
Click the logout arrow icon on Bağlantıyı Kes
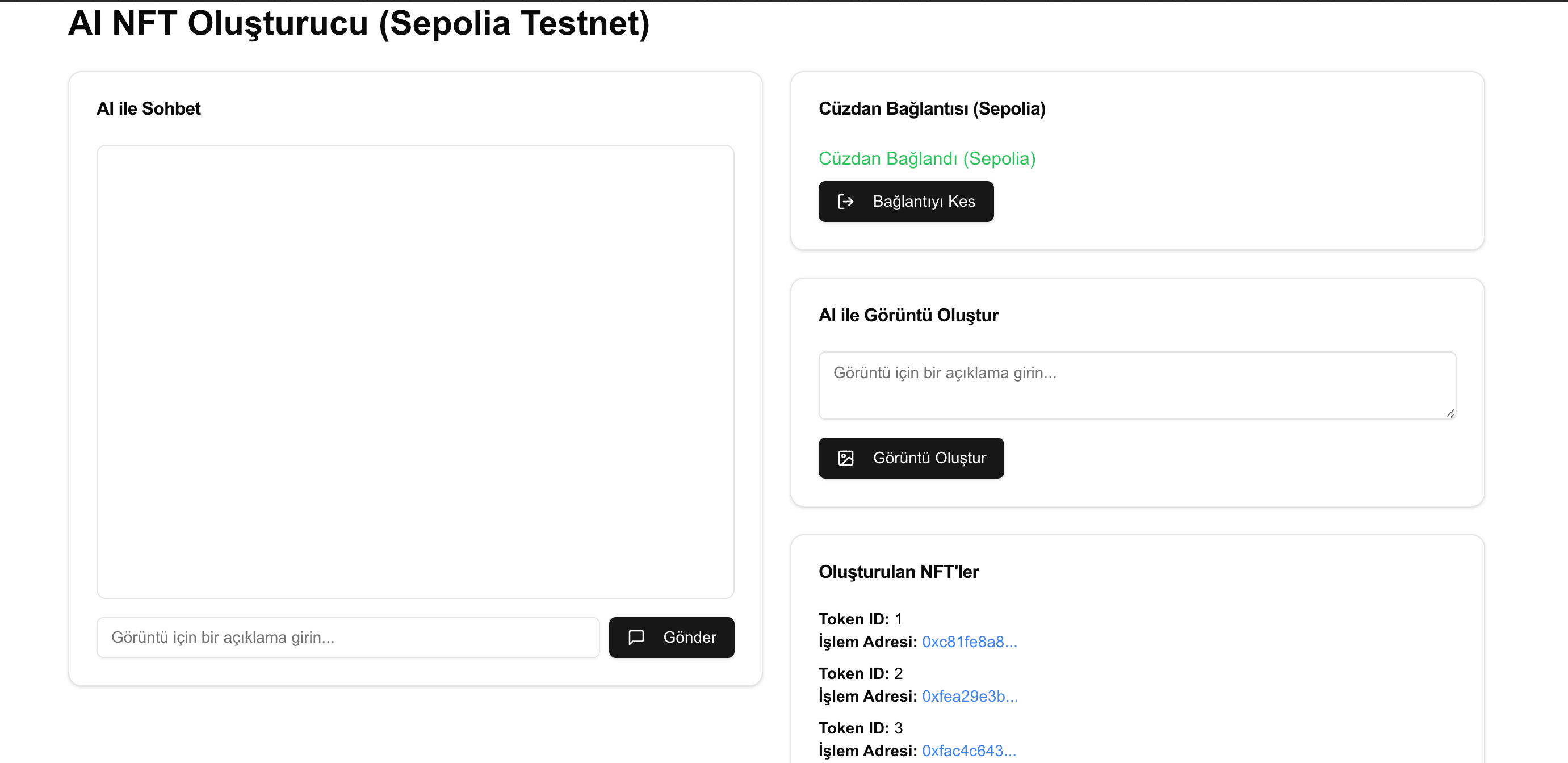pos(845,202)
